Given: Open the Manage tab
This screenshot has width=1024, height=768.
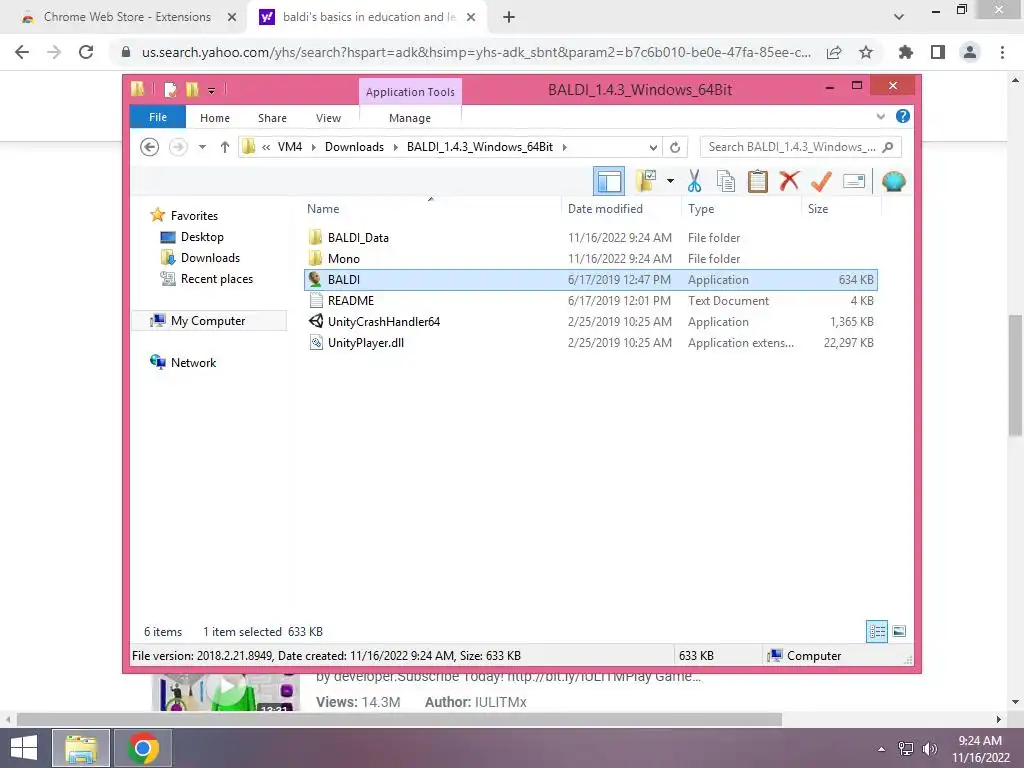Looking at the screenshot, I should 409,118.
